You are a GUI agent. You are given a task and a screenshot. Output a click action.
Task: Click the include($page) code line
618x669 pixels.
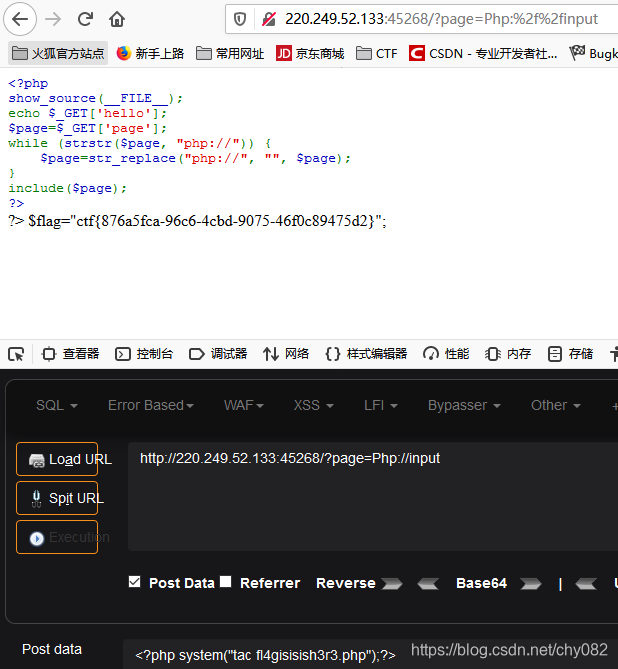click(x=67, y=188)
